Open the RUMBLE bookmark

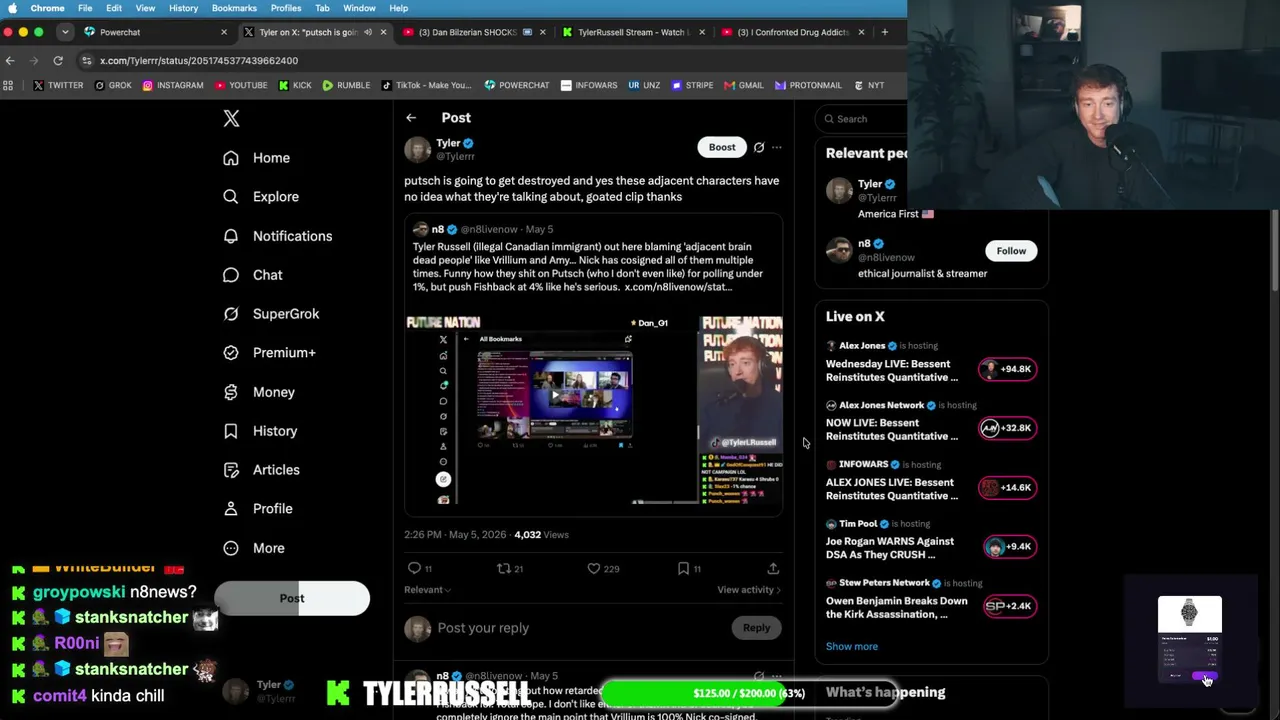click(x=346, y=85)
